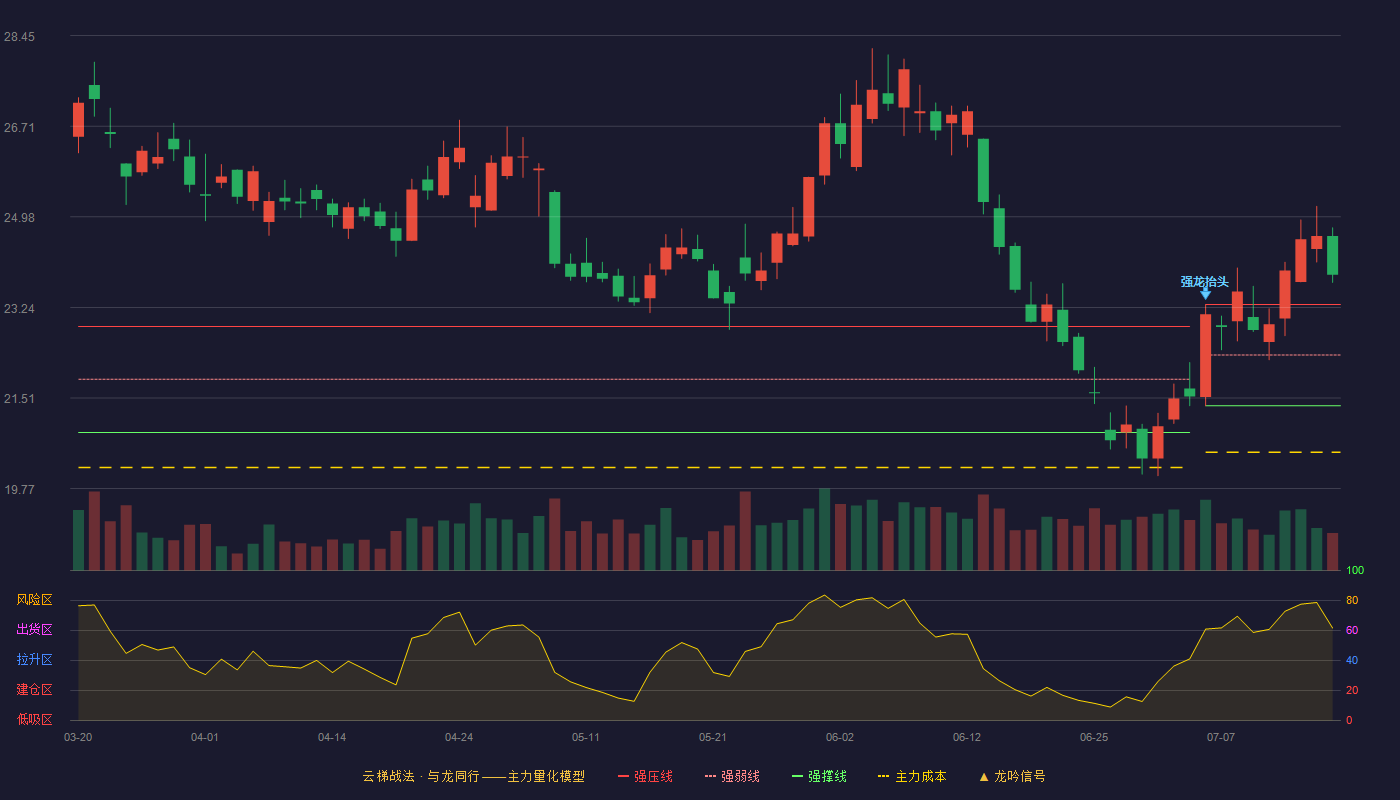The width and height of the screenshot is (1400, 800).
Task: Click the 60 indicator scale label
Action: 1352,630
